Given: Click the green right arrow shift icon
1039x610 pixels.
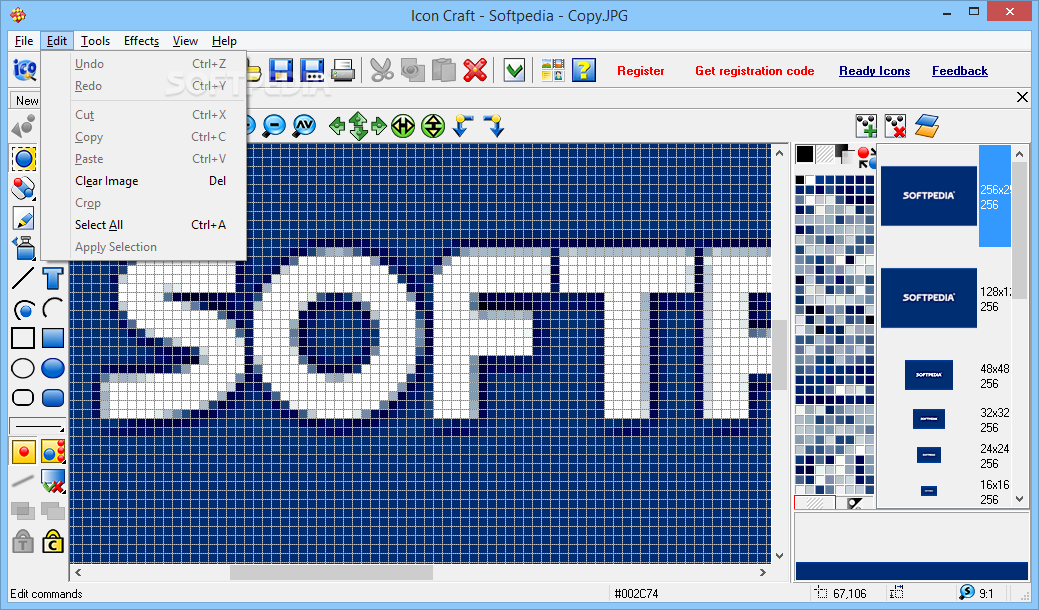Looking at the screenshot, I should click(x=379, y=125).
